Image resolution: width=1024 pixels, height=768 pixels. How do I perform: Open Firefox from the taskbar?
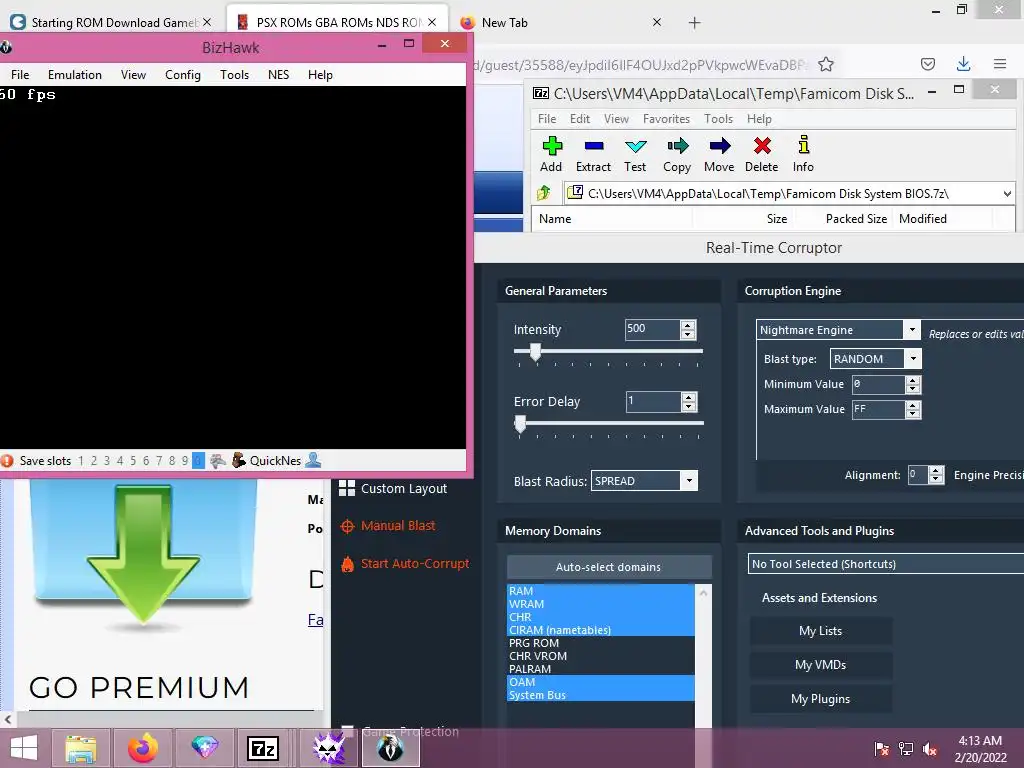(142, 748)
